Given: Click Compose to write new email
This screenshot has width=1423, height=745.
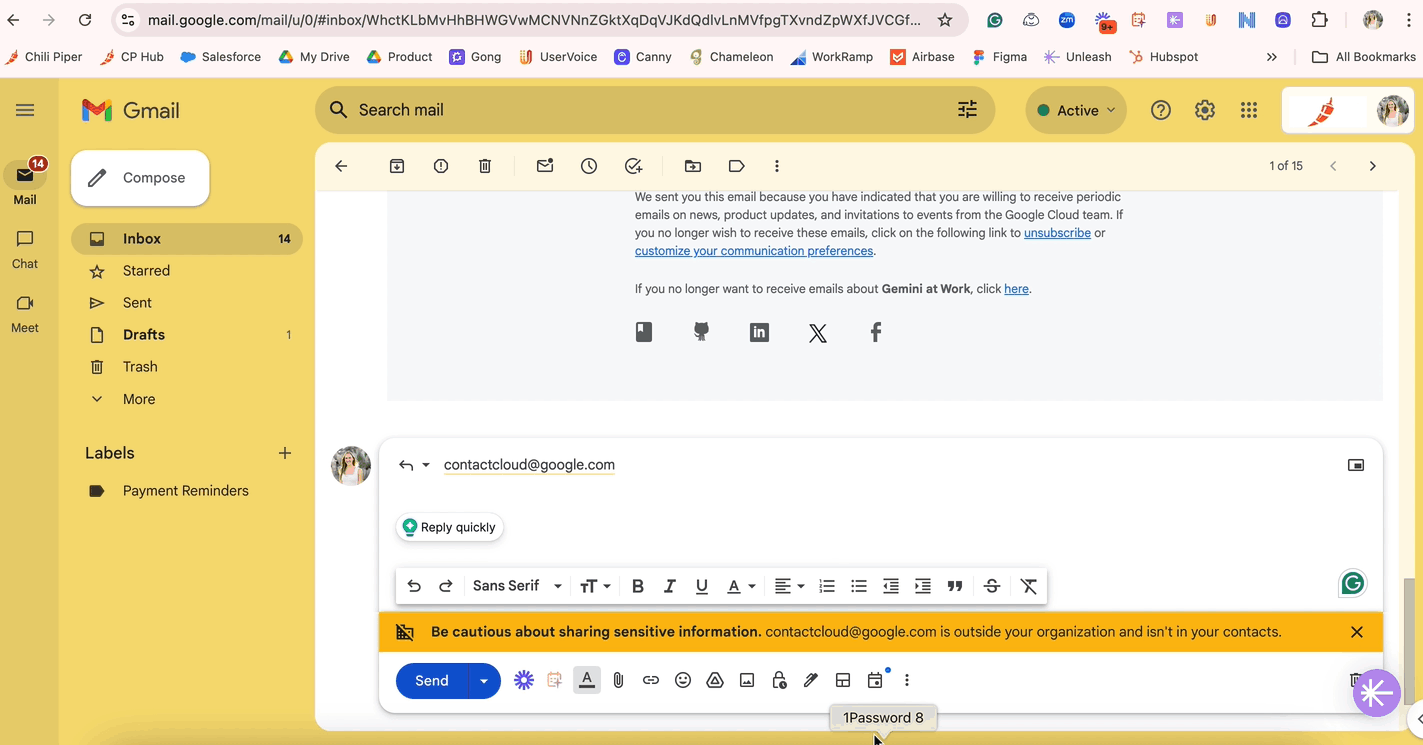Looking at the screenshot, I should pyautogui.click(x=140, y=178).
